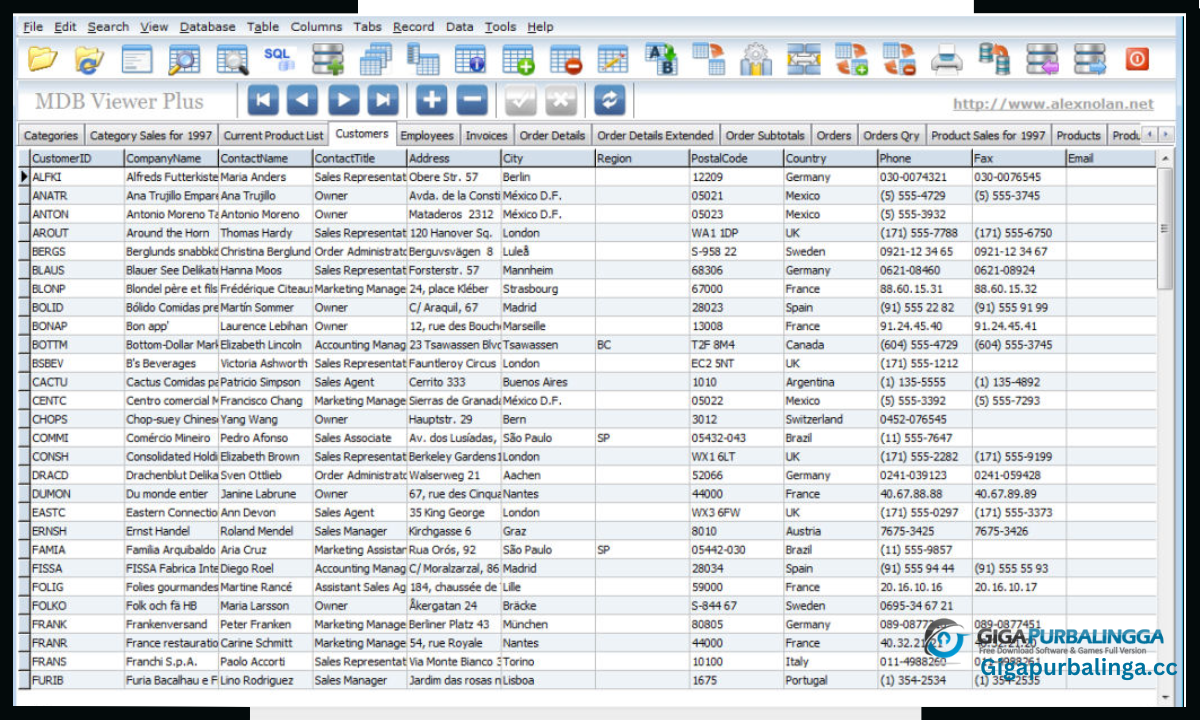The height and width of the screenshot is (720, 1200).
Task: Open the Database menu
Action: tap(208, 27)
